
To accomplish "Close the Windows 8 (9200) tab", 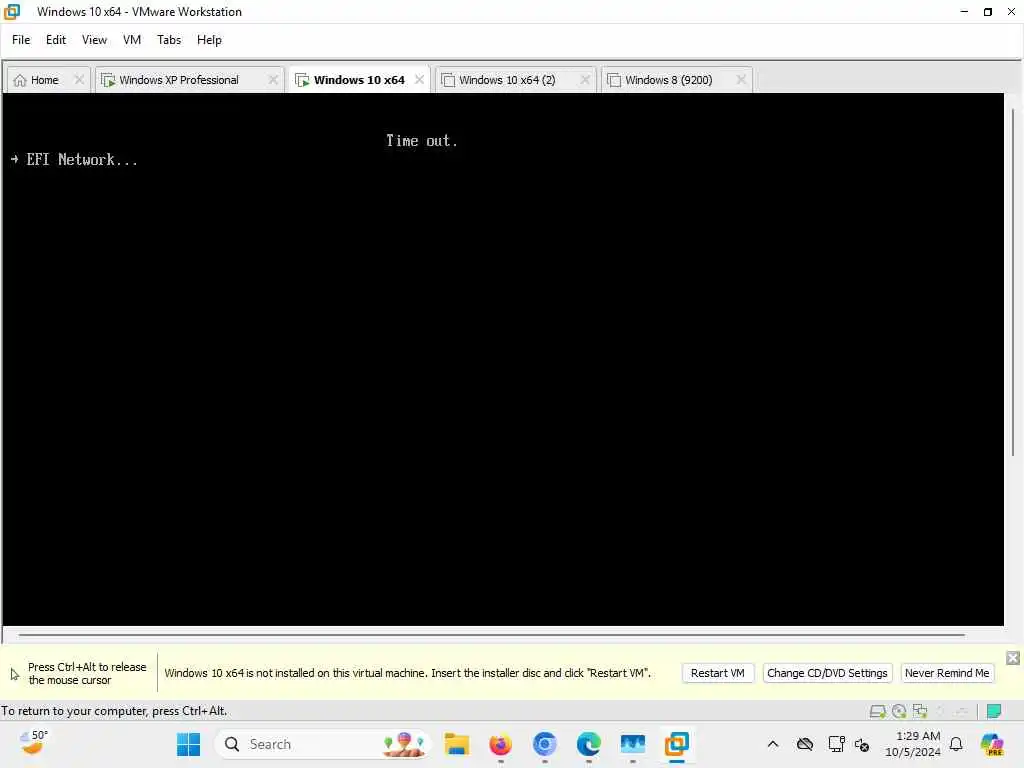I will tap(741, 80).
